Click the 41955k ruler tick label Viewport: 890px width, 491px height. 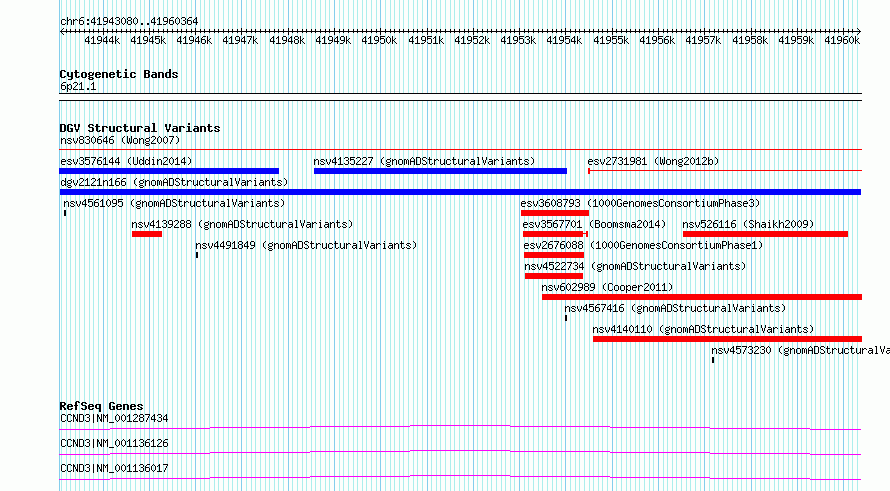[x=611, y=40]
